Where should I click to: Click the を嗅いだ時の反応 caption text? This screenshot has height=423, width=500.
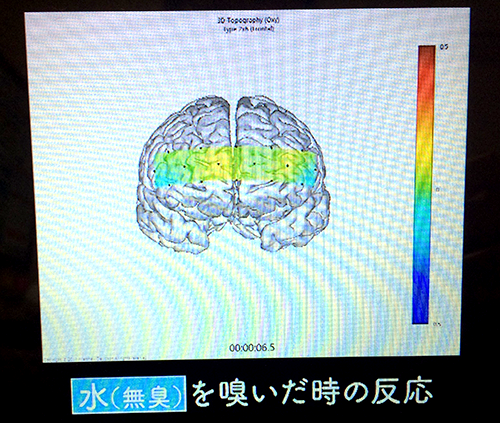click(312, 392)
